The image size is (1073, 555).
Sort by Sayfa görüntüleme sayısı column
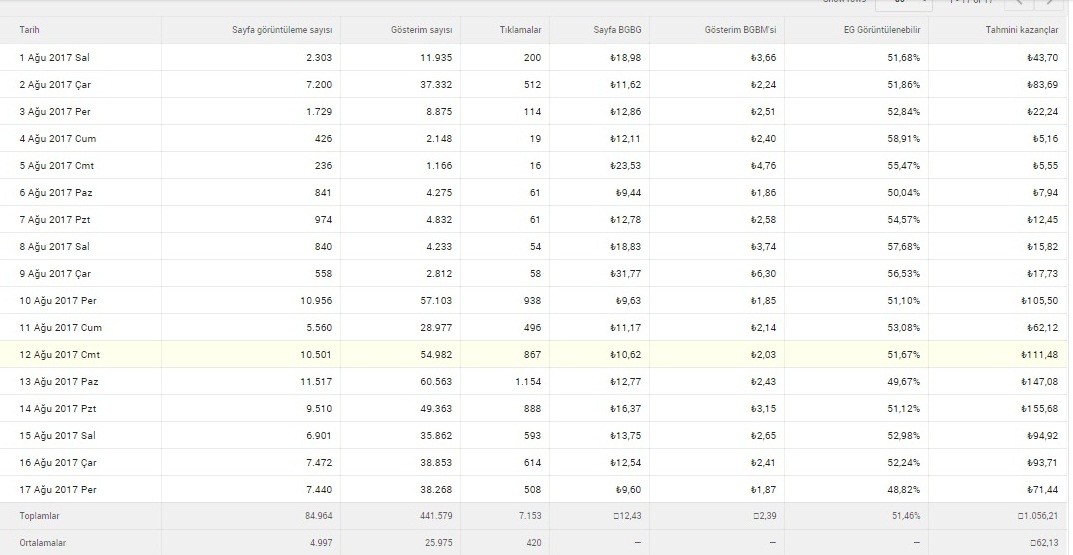tap(282, 30)
